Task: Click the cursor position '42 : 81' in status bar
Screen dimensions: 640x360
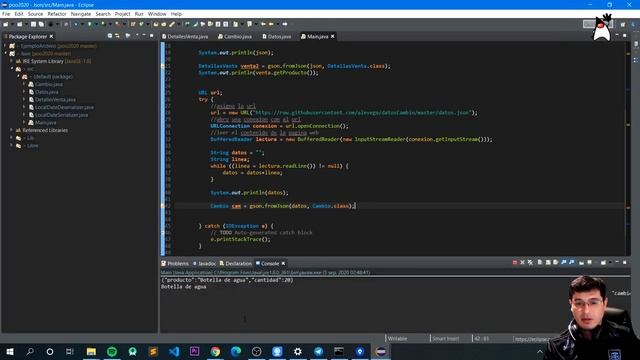Action: [x=481, y=338]
